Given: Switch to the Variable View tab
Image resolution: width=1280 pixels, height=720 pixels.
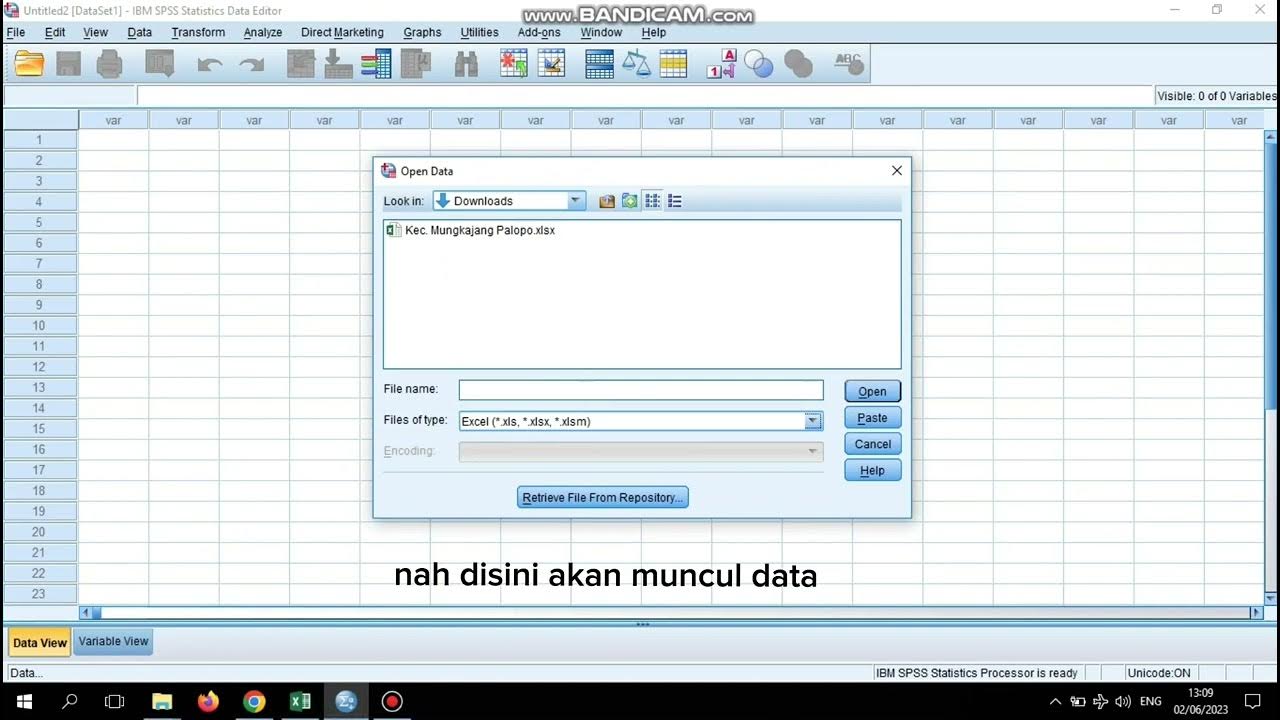Looking at the screenshot, I should point(113,642).
